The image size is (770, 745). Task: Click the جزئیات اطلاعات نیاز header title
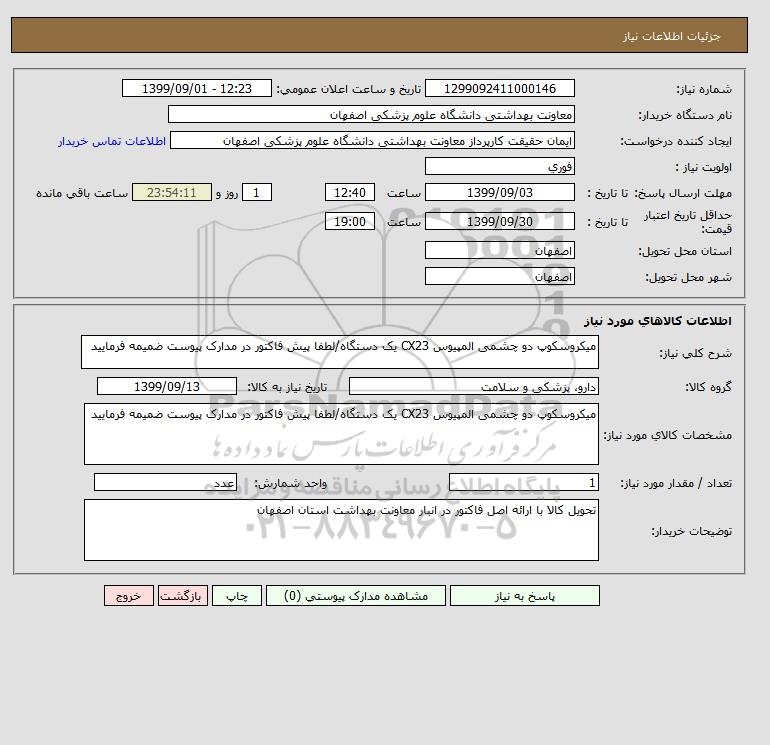point(671,36)
